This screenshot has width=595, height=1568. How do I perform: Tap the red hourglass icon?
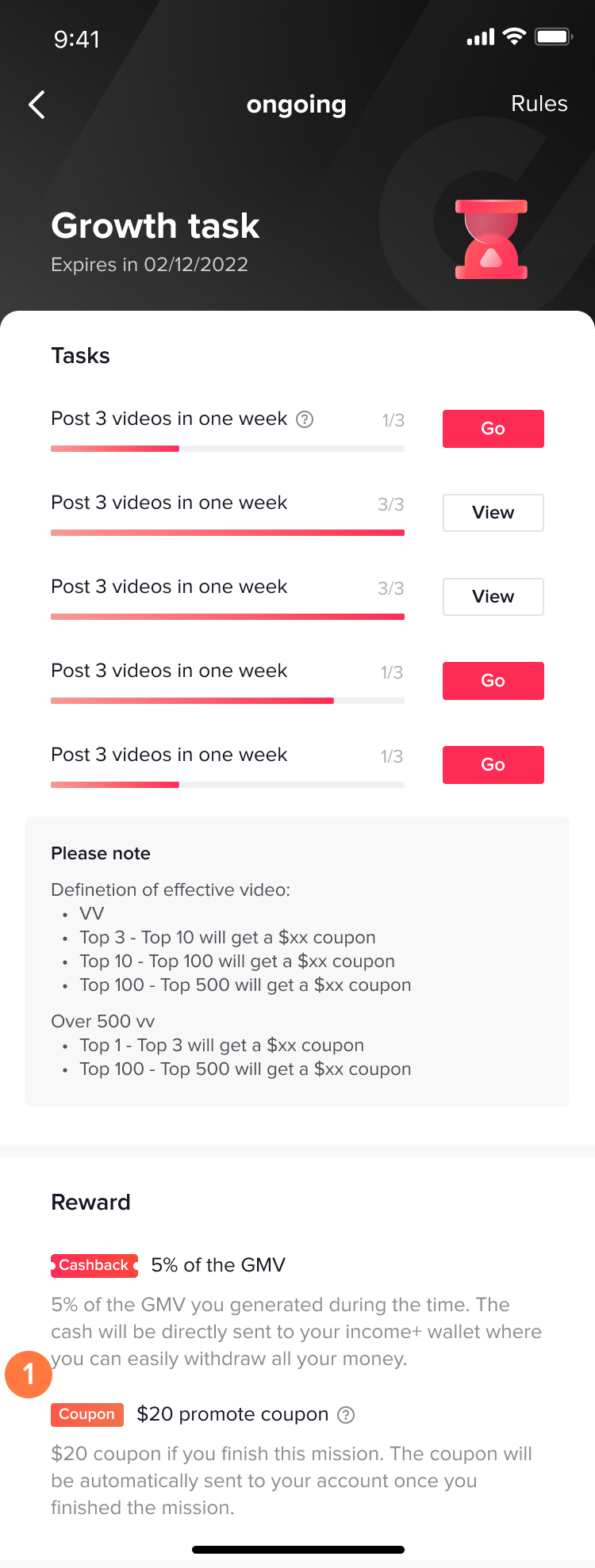tap(491, 239)
